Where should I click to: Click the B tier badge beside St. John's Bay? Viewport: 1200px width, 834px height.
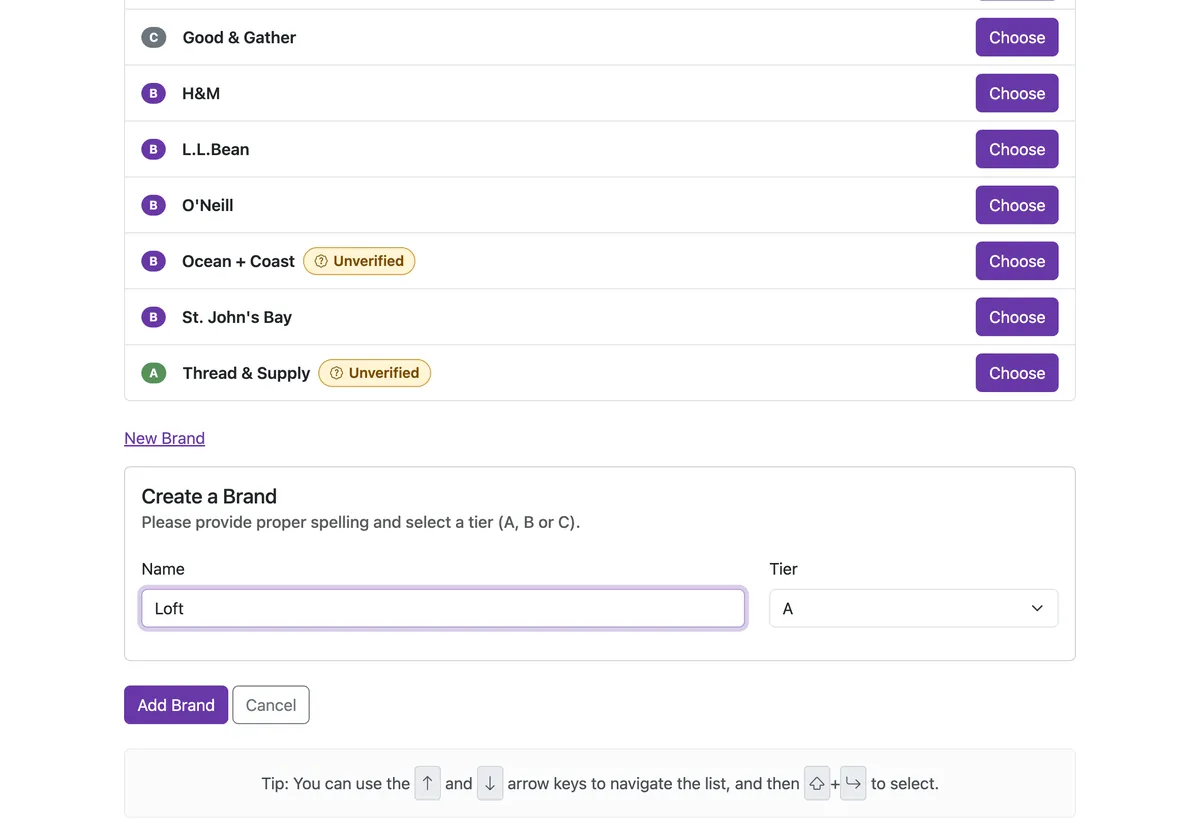[x=153, y=317]
